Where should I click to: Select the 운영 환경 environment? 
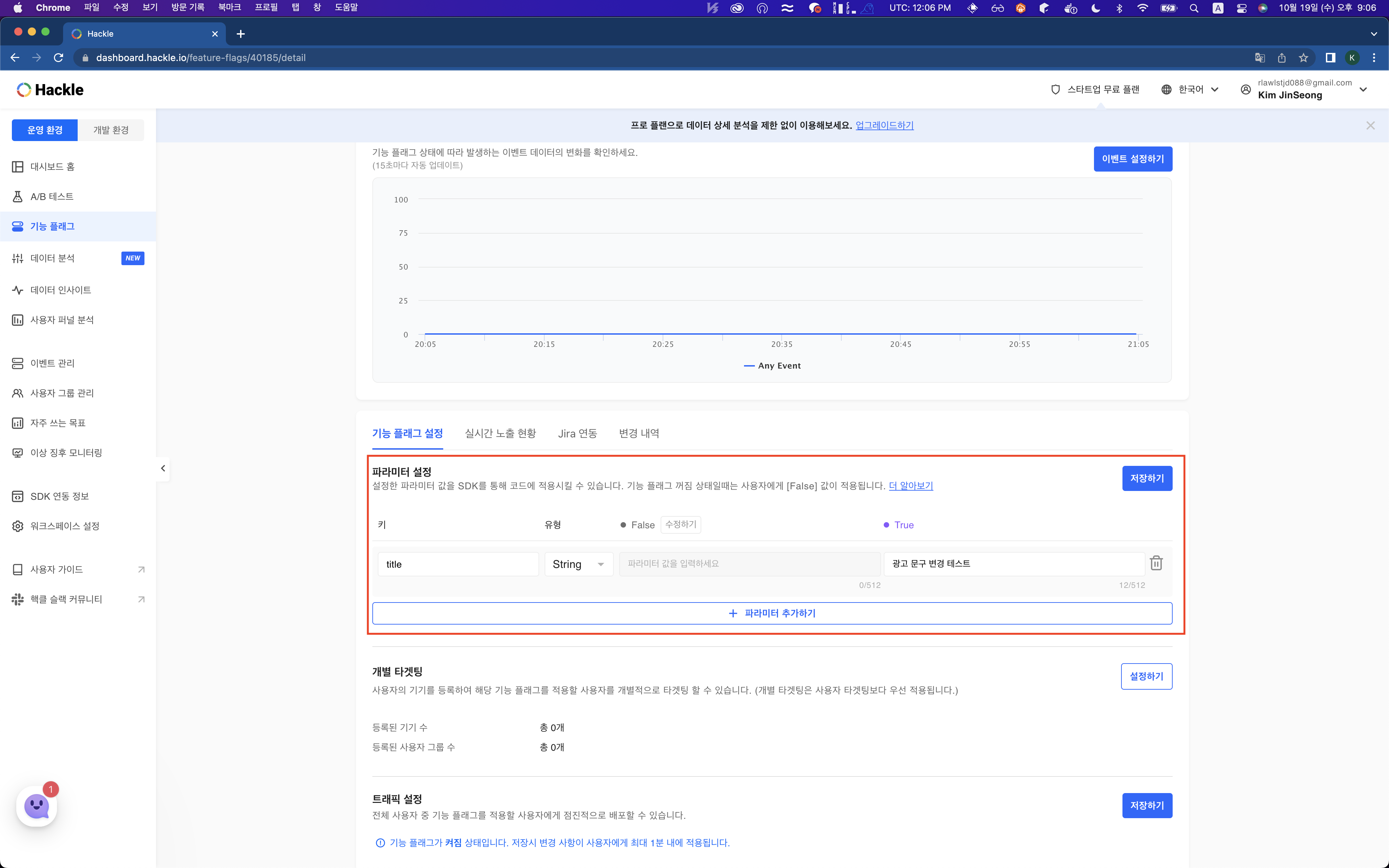click(x=45, y=130)
